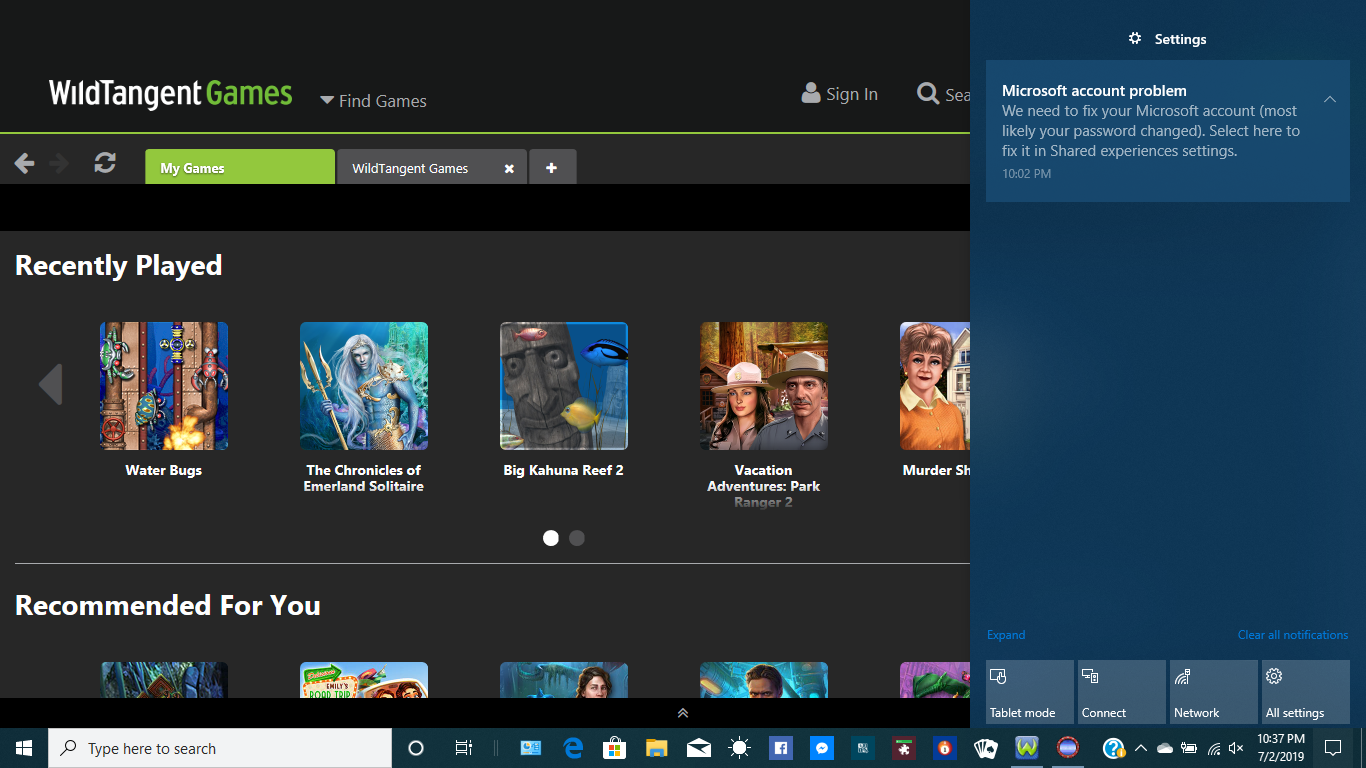Click Clear all notifications link
1366x768 pixels.
coord(1293,635)
